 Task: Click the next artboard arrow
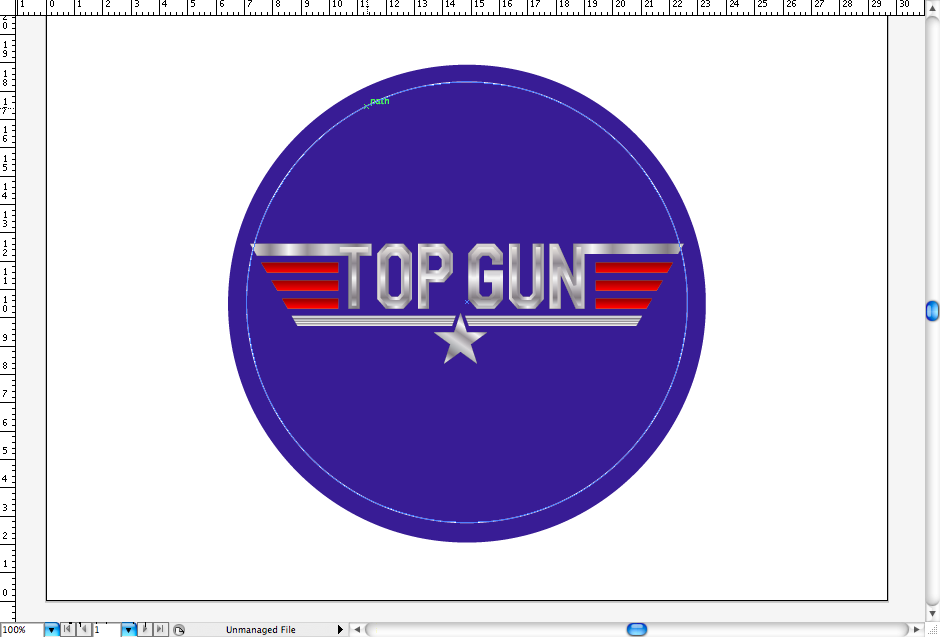click(146, 629)
